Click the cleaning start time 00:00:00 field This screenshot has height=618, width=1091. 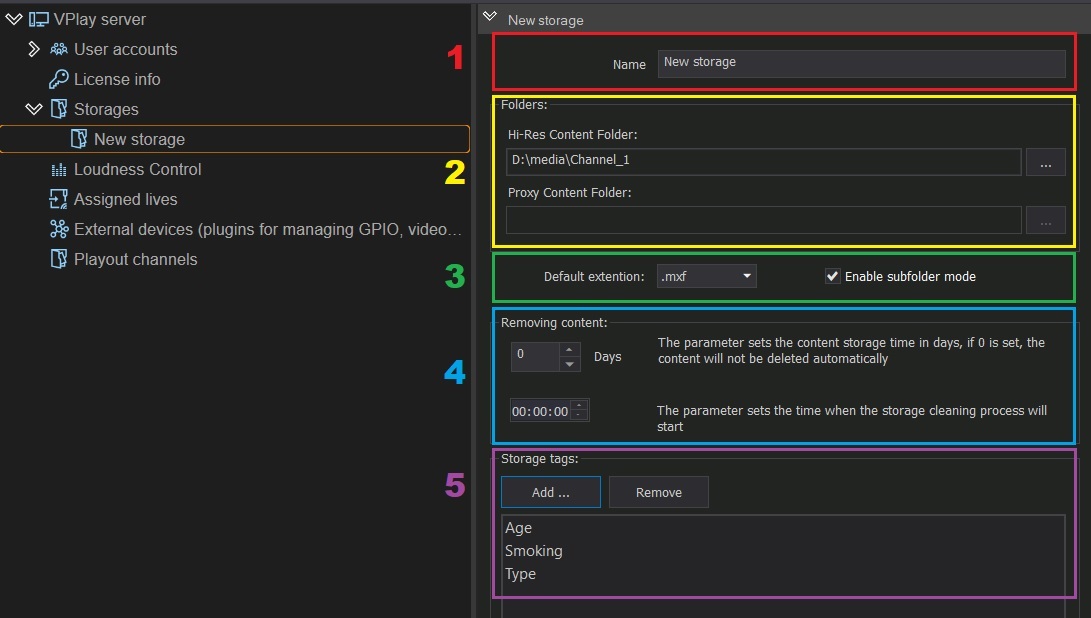pos(540,411)
